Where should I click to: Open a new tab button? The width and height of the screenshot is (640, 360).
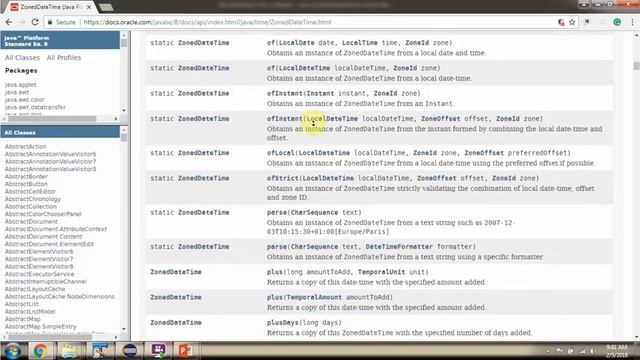[106, 7]
